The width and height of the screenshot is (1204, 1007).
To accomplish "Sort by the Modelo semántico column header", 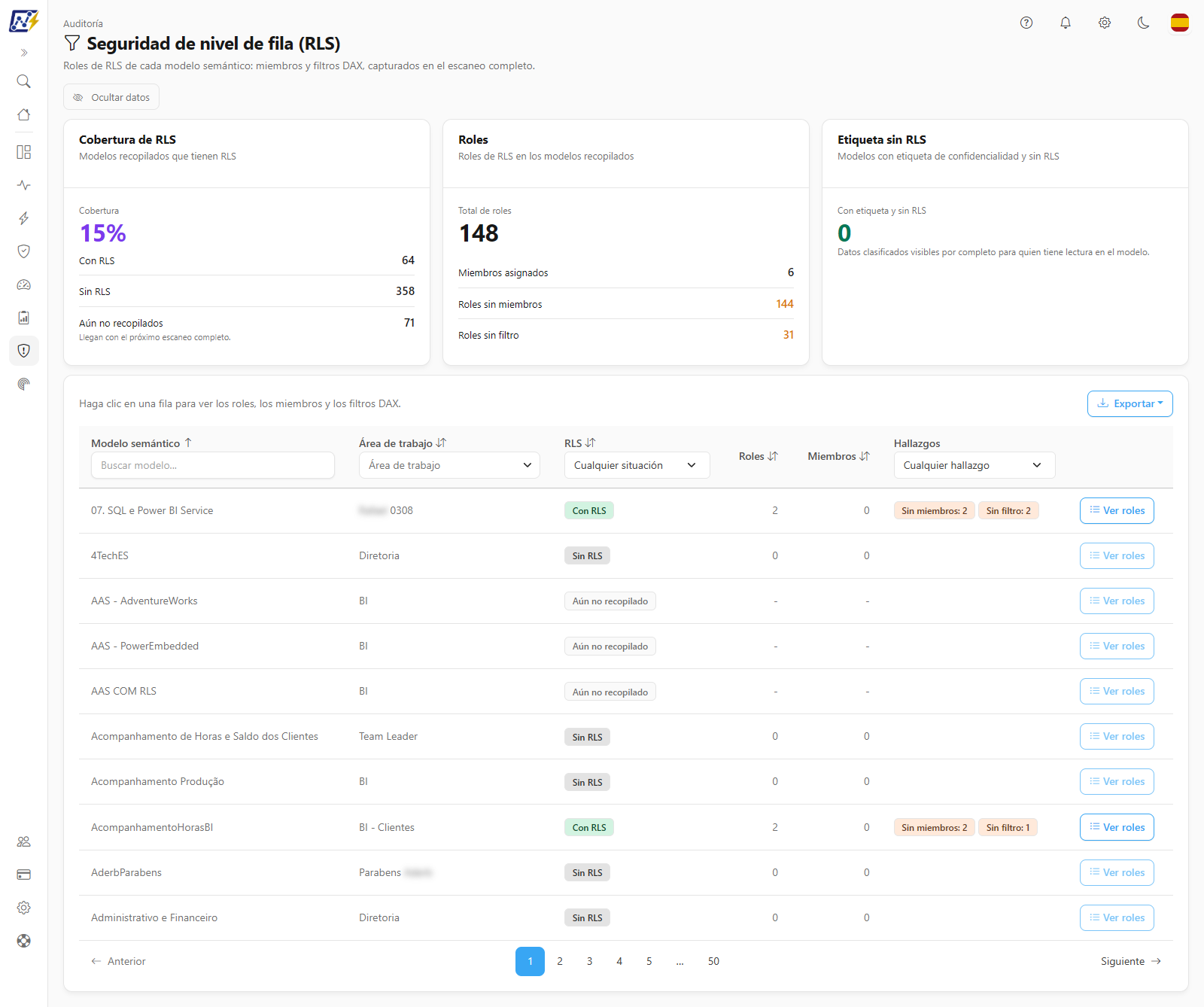I will 141,443.
